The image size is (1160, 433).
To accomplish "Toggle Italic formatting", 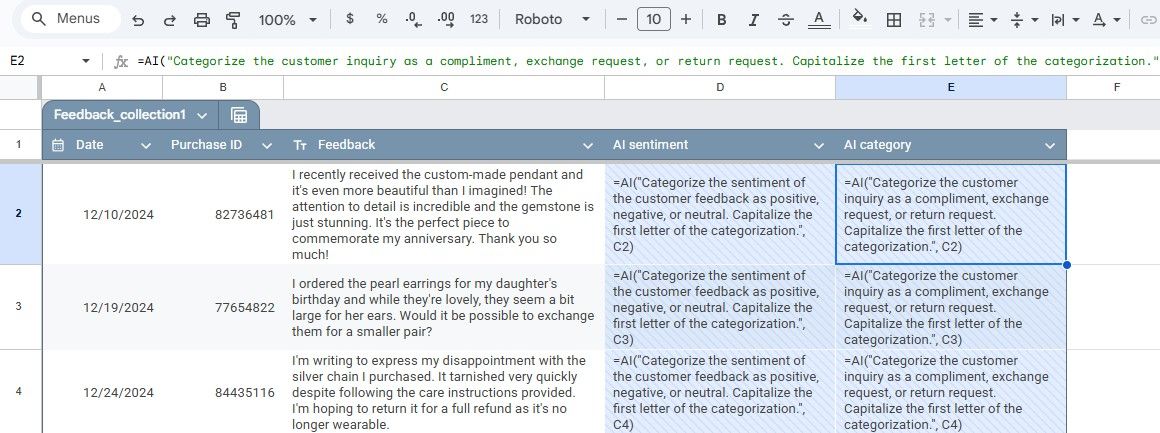I will click(x=753, y=20).
